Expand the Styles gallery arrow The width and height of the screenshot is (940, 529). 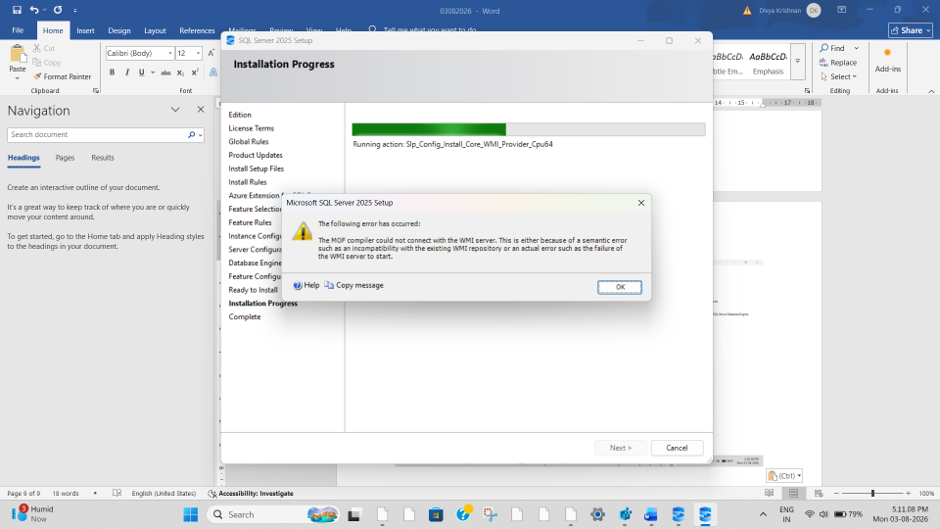pyautogui.click(x=798, y=61)
